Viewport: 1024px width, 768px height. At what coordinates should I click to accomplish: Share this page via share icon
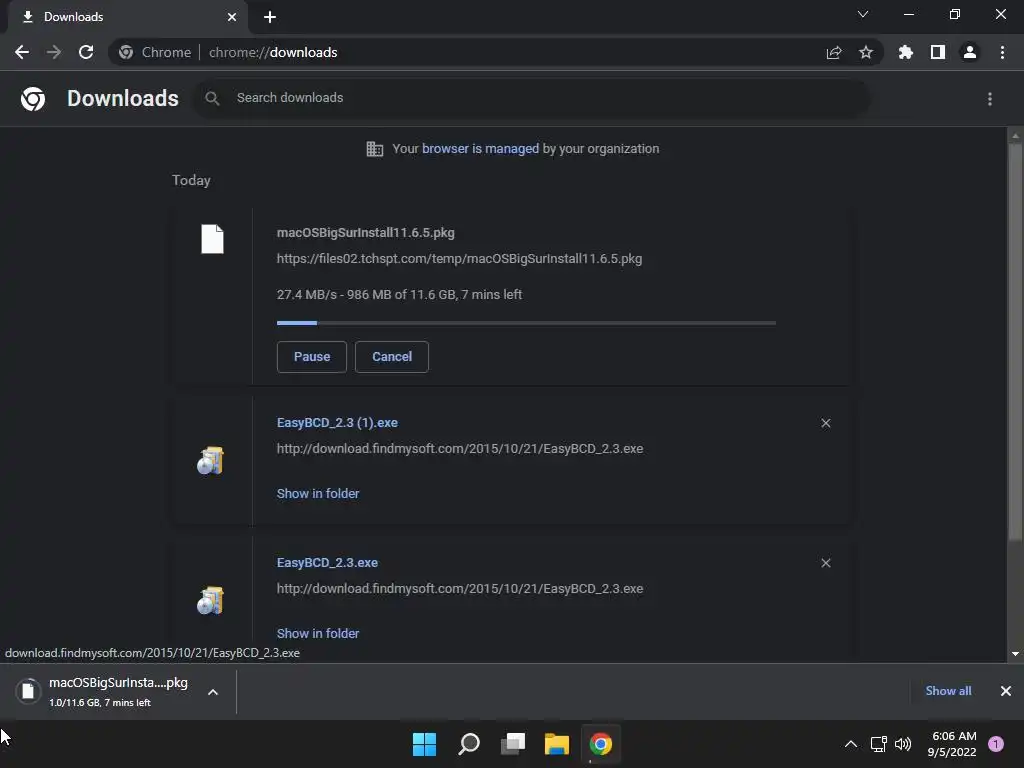click(834, 52)
